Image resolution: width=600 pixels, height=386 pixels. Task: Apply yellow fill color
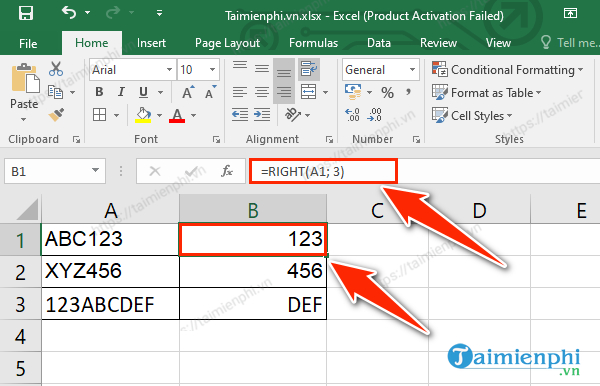pos(143,115)
